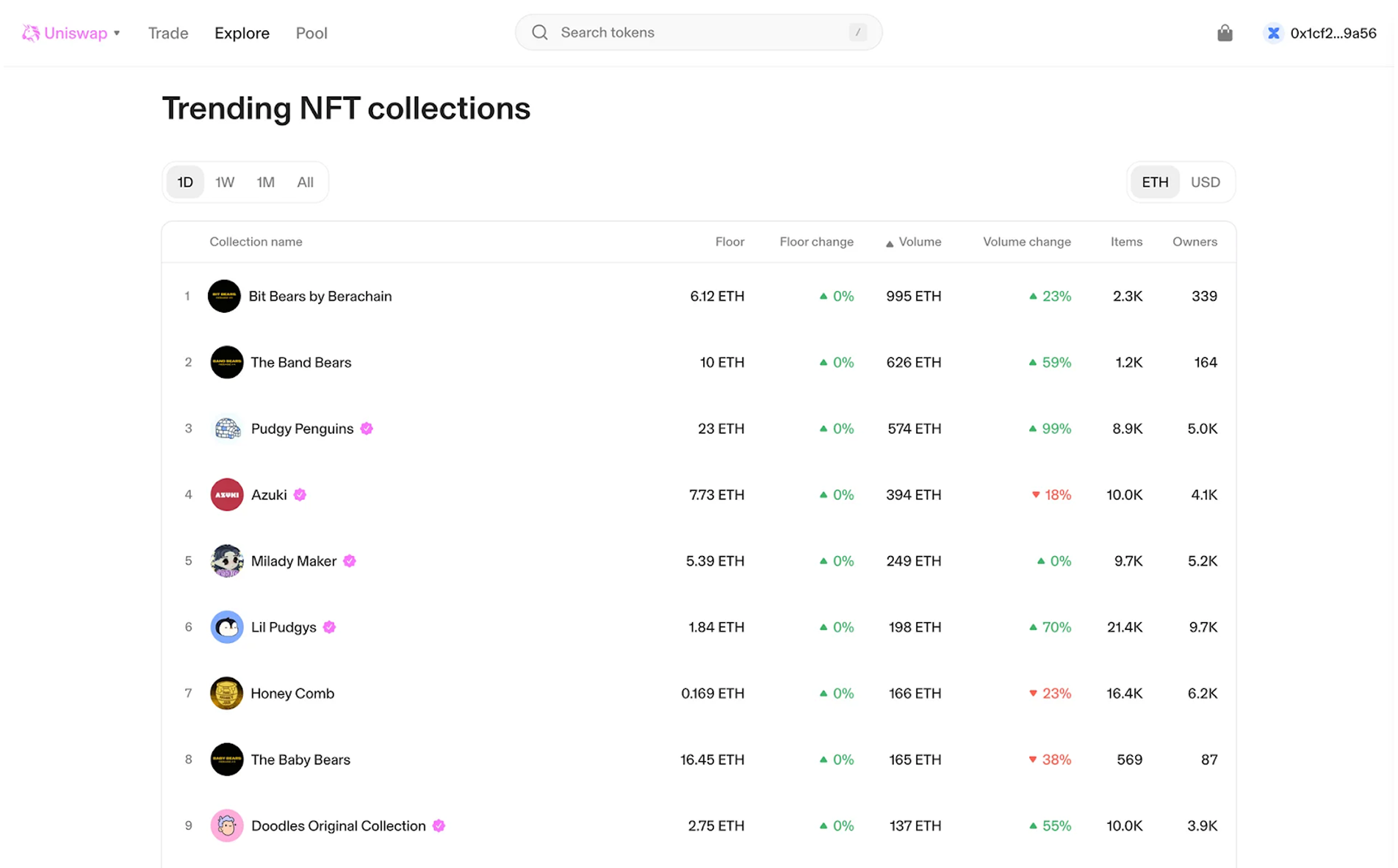Viewport: 1398px width, 868px height.
Task: Click Doodles Original Collection avatar
Action: click(x=226, y=825)
